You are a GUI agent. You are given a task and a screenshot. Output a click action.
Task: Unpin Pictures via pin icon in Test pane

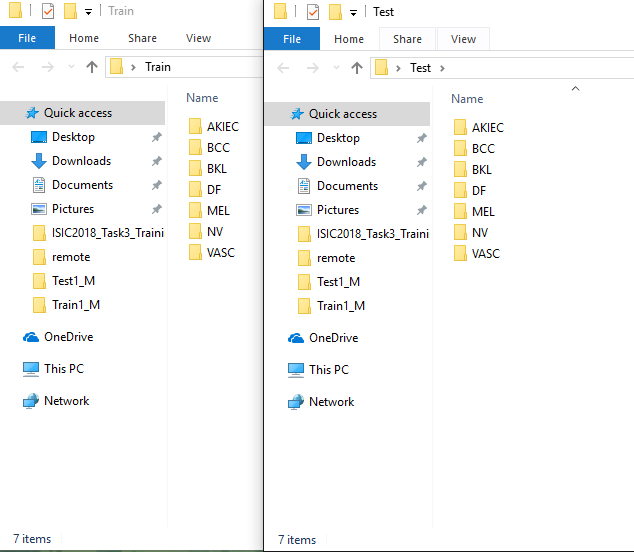click(422, 210)
